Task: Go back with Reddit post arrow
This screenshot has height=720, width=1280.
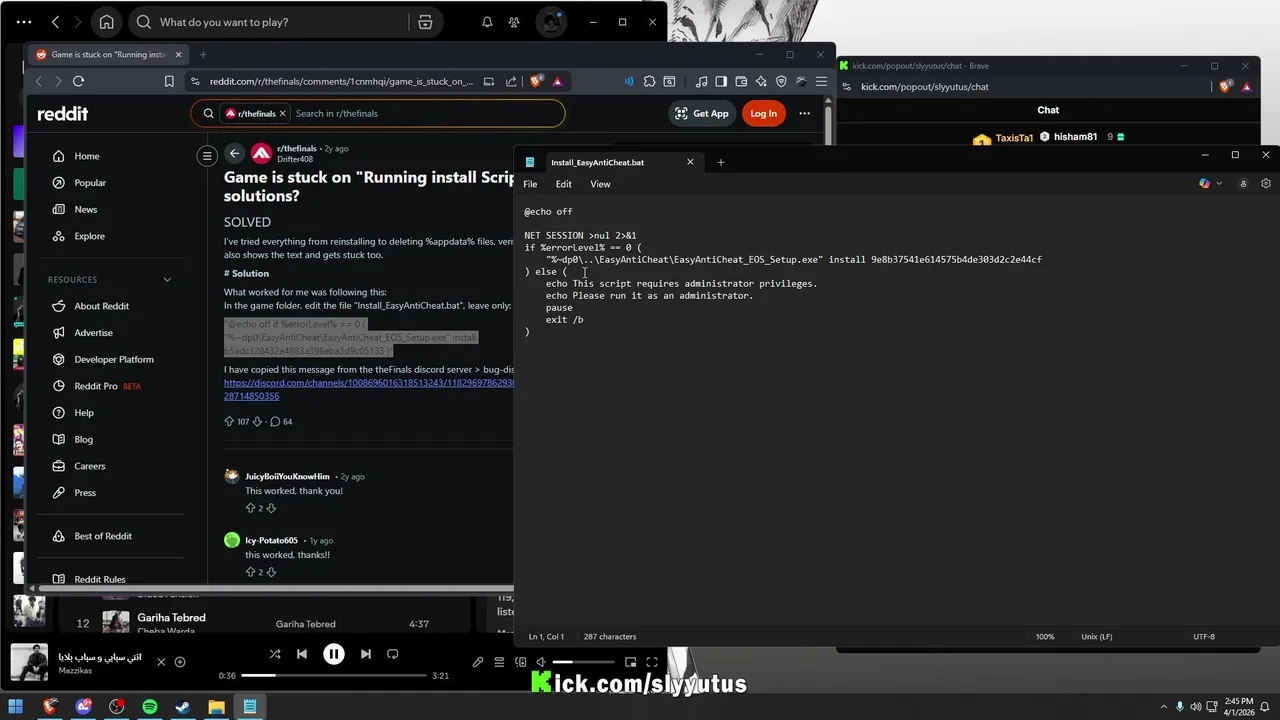Action: (234, 153)
